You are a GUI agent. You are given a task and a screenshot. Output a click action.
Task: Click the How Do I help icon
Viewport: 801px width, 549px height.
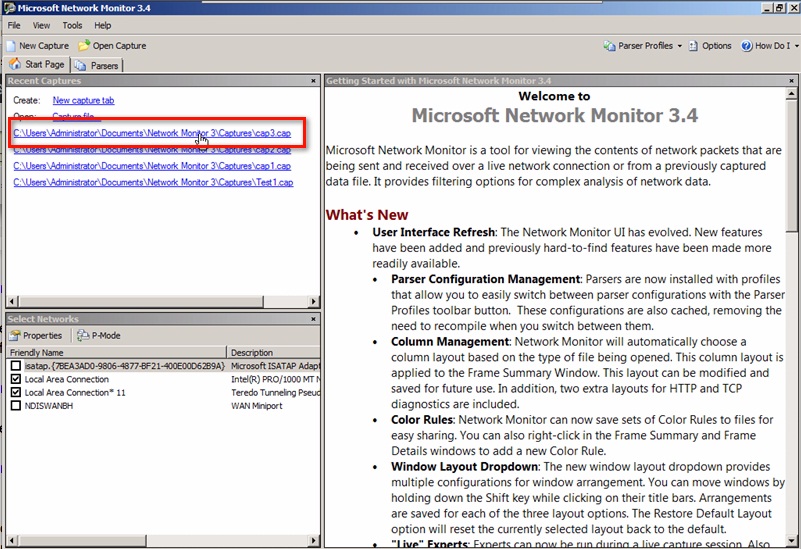746,46
